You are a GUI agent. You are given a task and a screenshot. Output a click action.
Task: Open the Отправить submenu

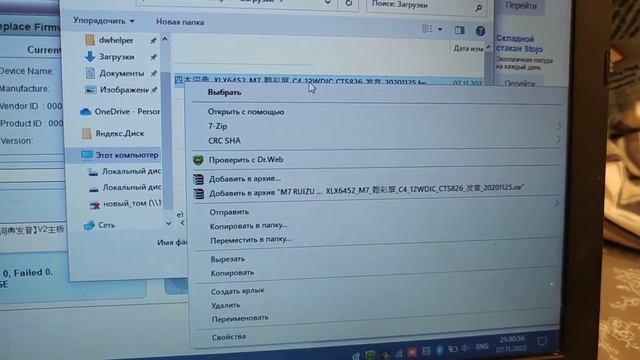coord(229,212)
